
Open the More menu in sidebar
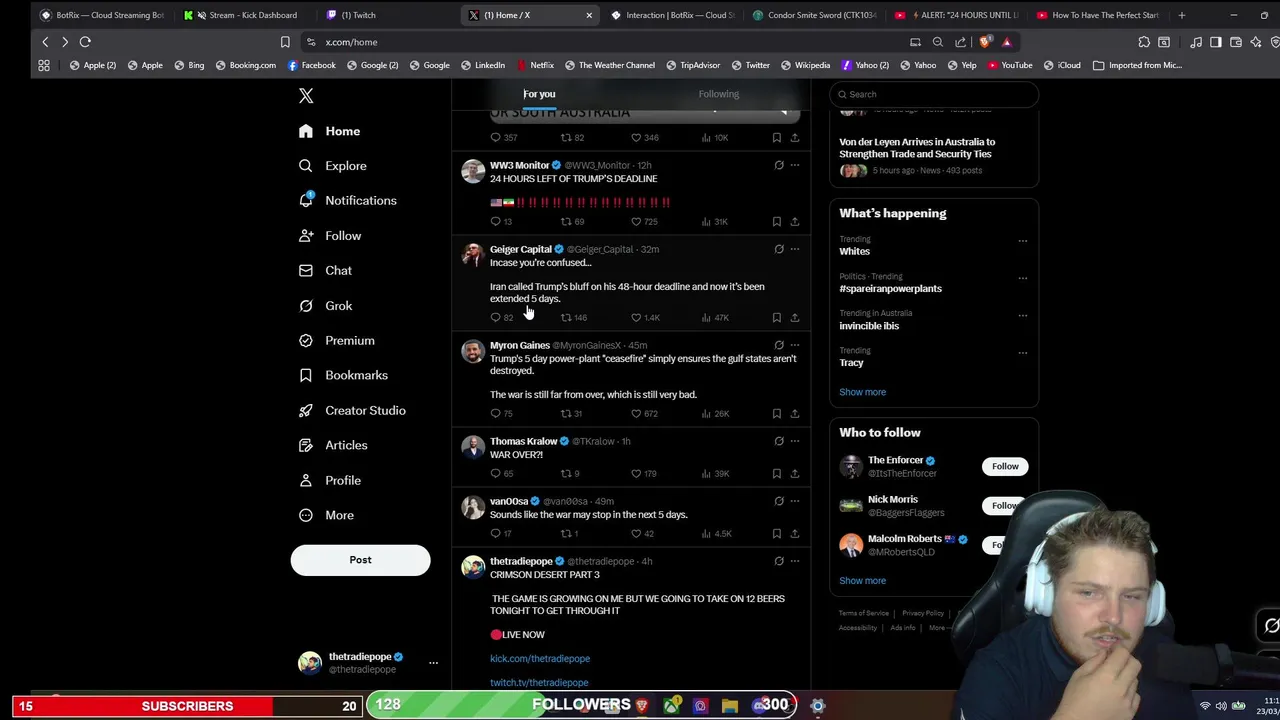click(x=326, y=515)
